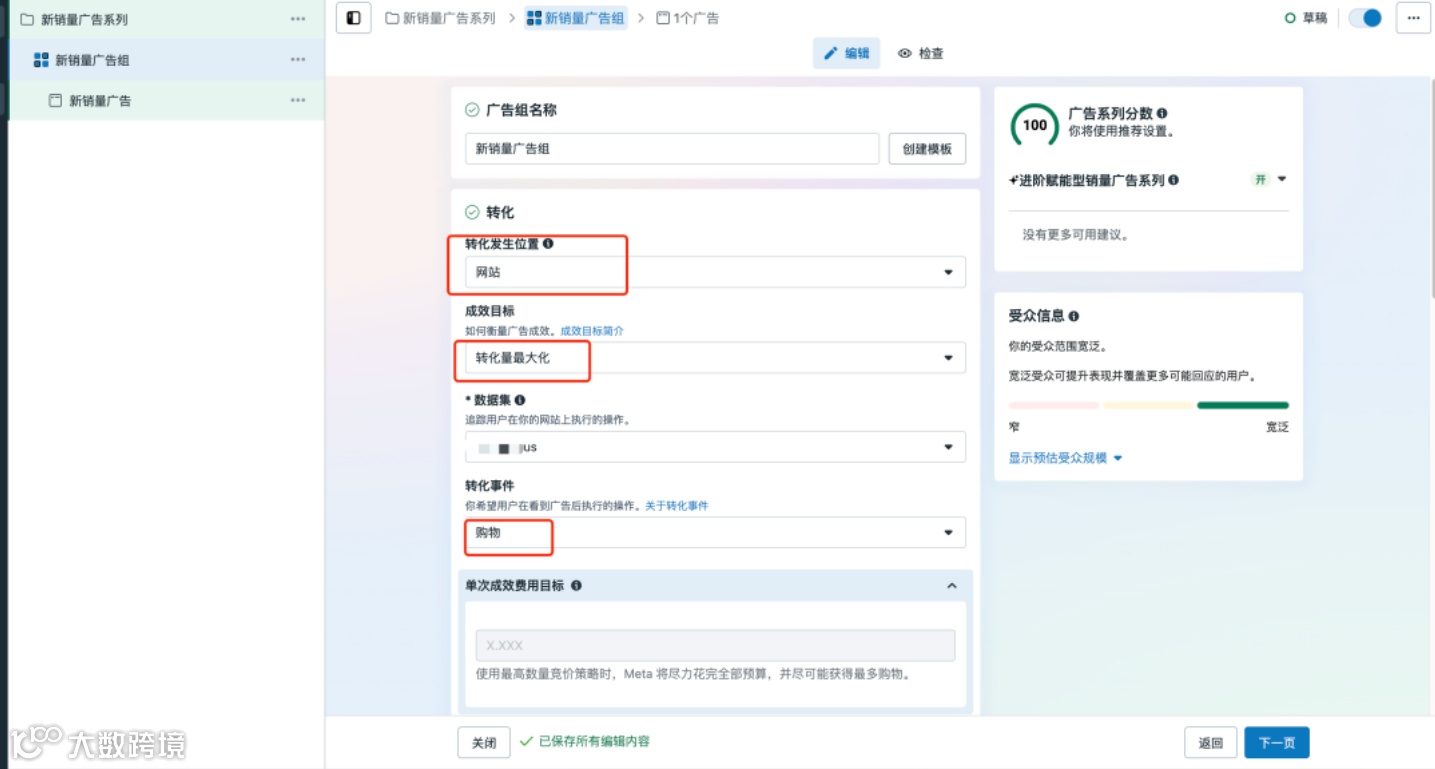This screenshot has width=1435, height=769.
Task: Click the campaign score 100 circle
Action: click(x=1035, y=125)
